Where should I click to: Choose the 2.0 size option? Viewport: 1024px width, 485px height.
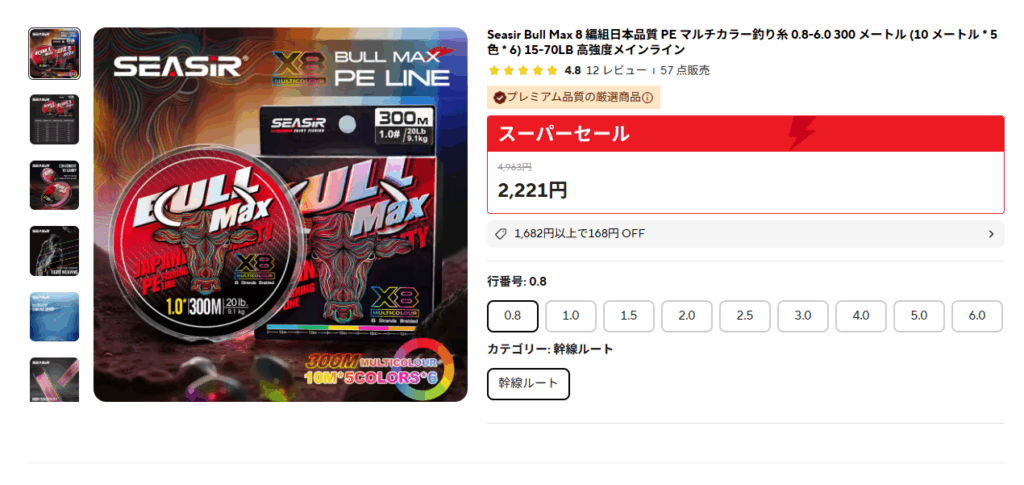coord(686,316)
